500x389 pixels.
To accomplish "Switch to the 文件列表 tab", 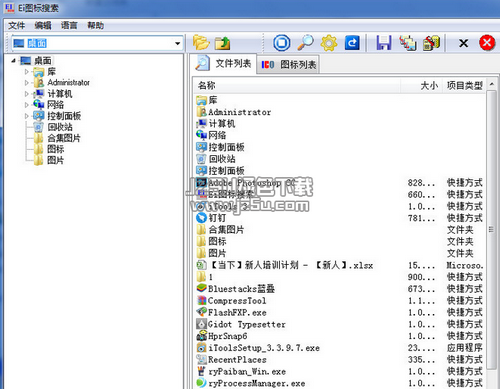I will (x=224, y=63).
